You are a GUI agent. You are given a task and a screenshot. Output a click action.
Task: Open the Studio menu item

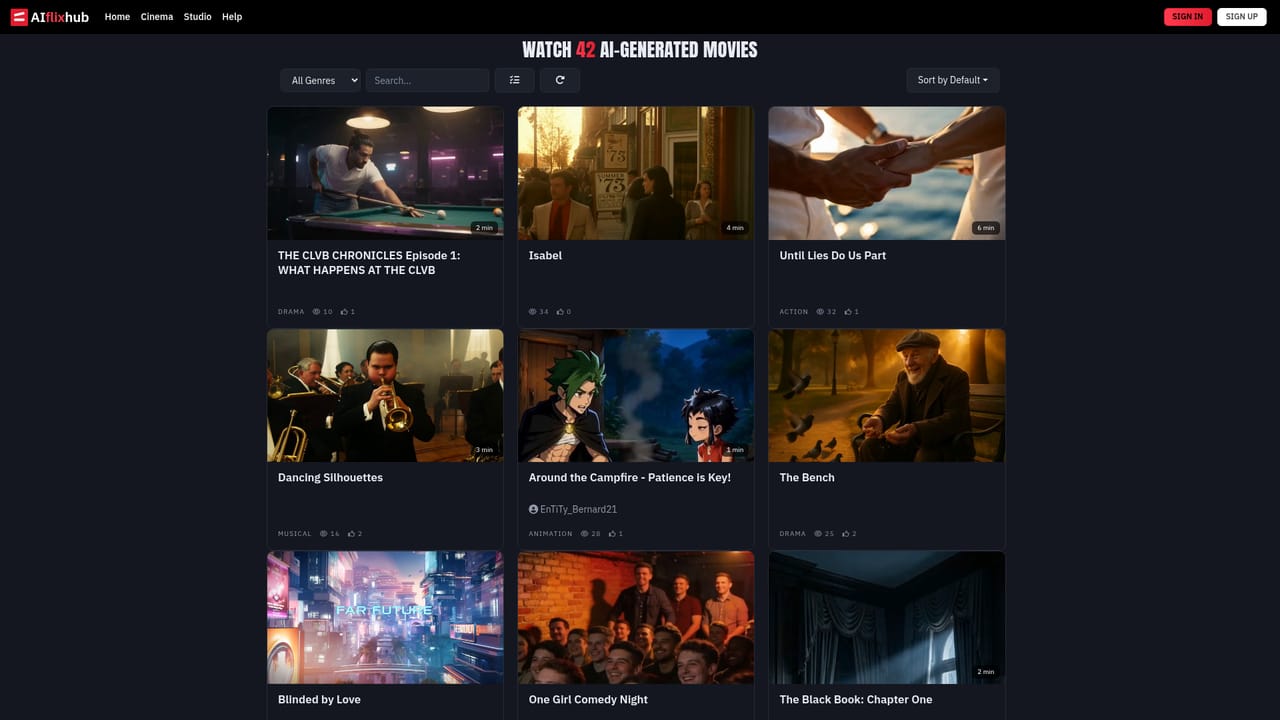pyautogui.click(x=197, y=17)
